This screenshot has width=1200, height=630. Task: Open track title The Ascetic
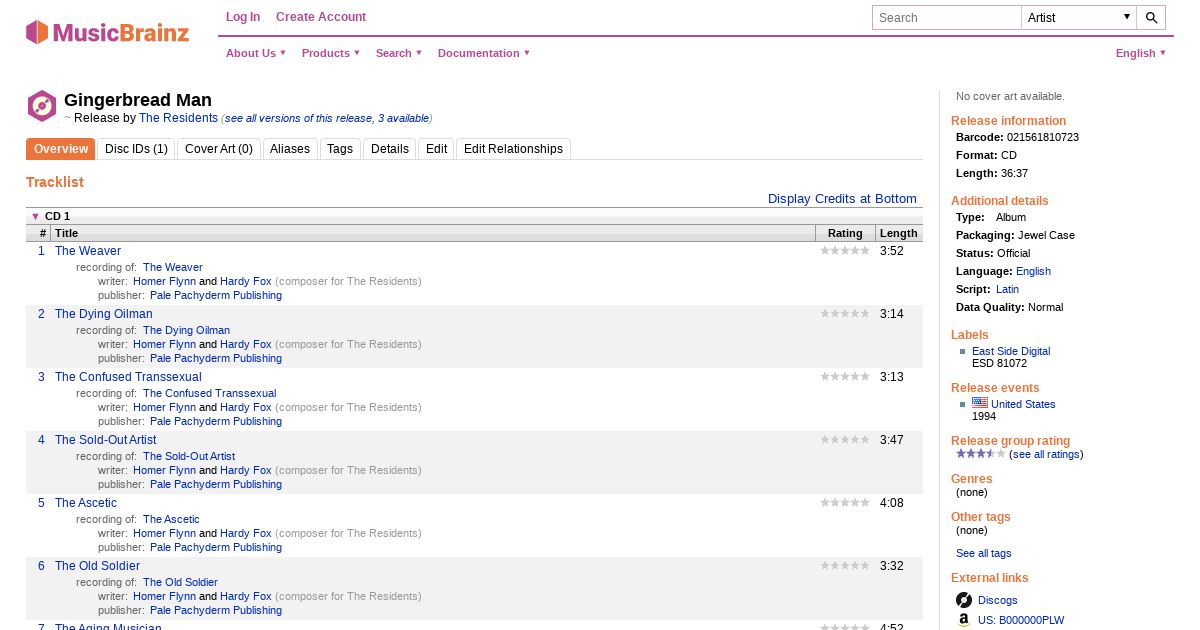click(86, 503)
